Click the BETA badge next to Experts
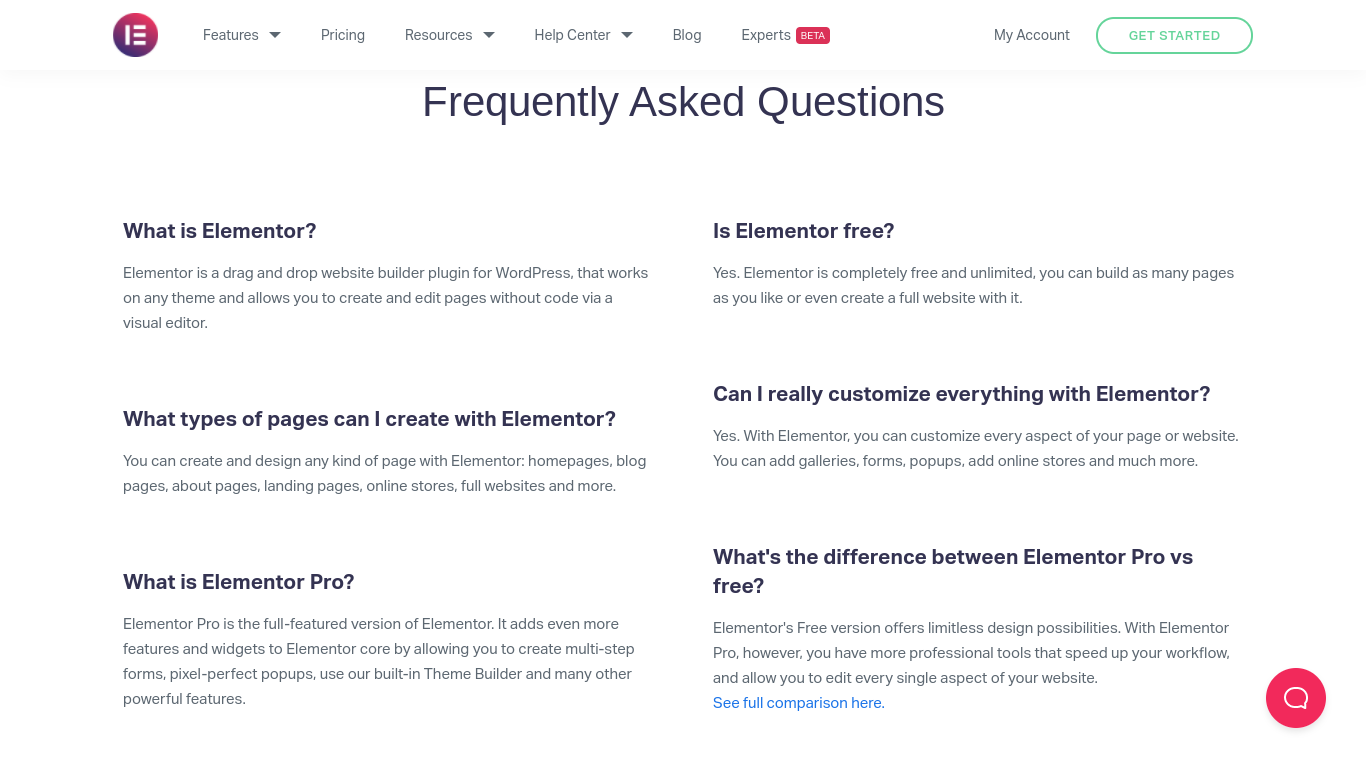Screen dimensions: 1366x768 (813, 35)
